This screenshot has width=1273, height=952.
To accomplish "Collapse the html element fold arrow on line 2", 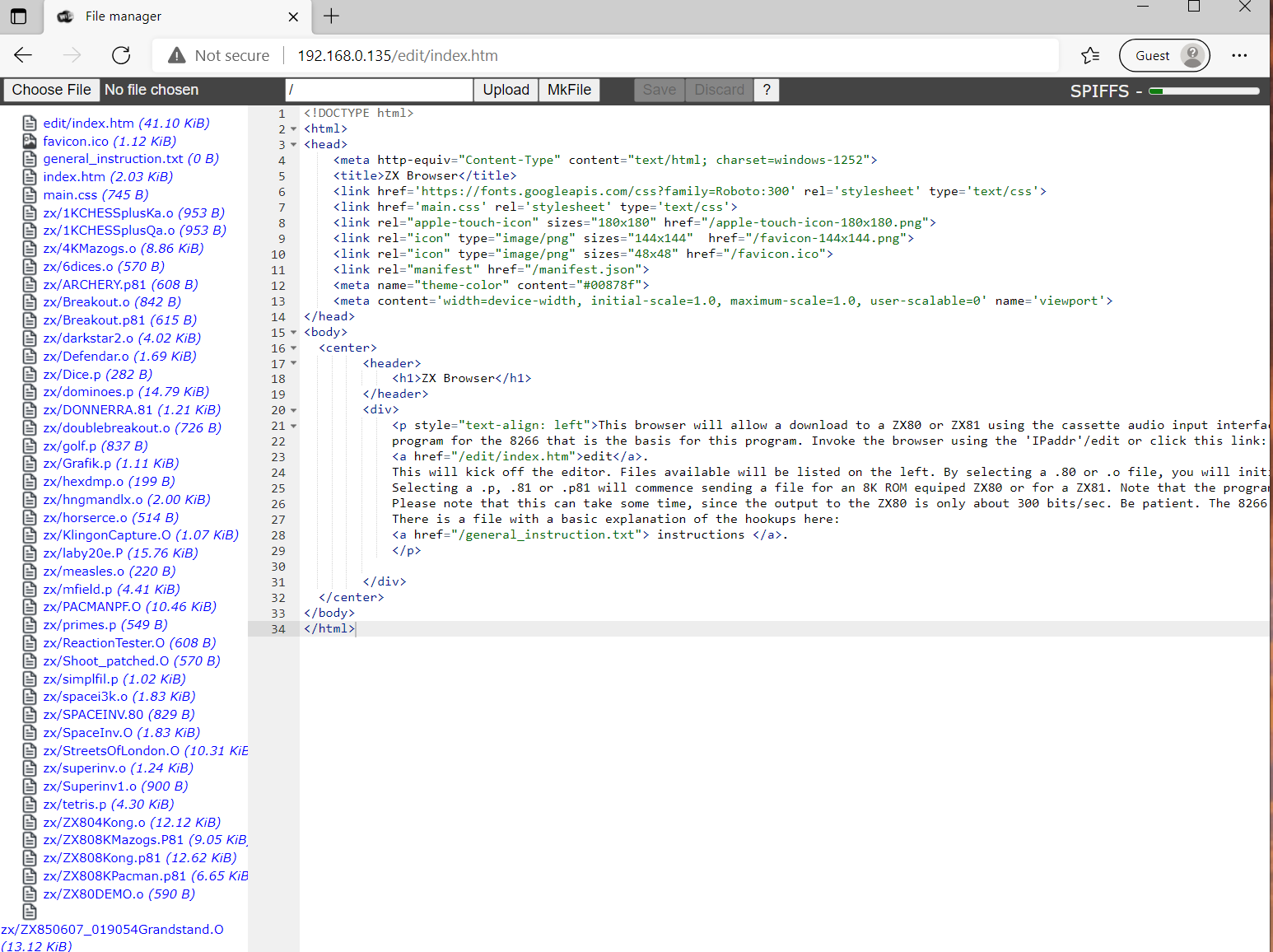I will 294,128.
